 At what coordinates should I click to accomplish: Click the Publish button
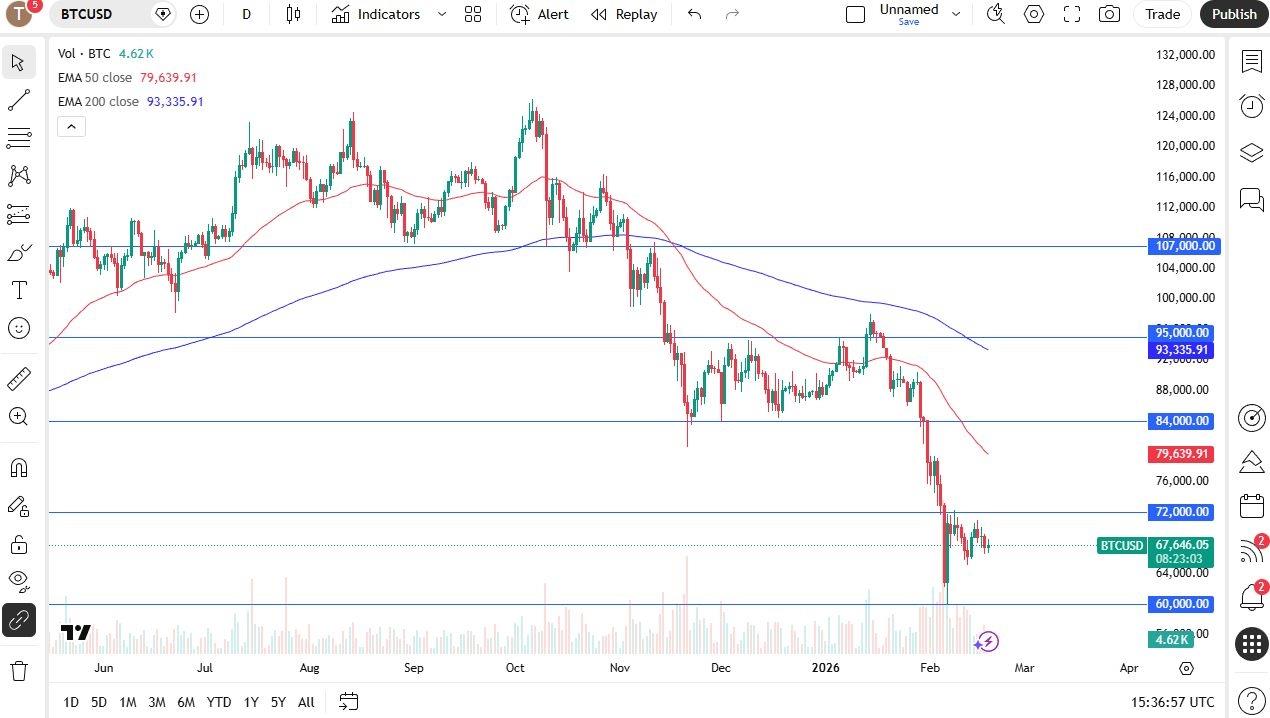pos(1233,14)
